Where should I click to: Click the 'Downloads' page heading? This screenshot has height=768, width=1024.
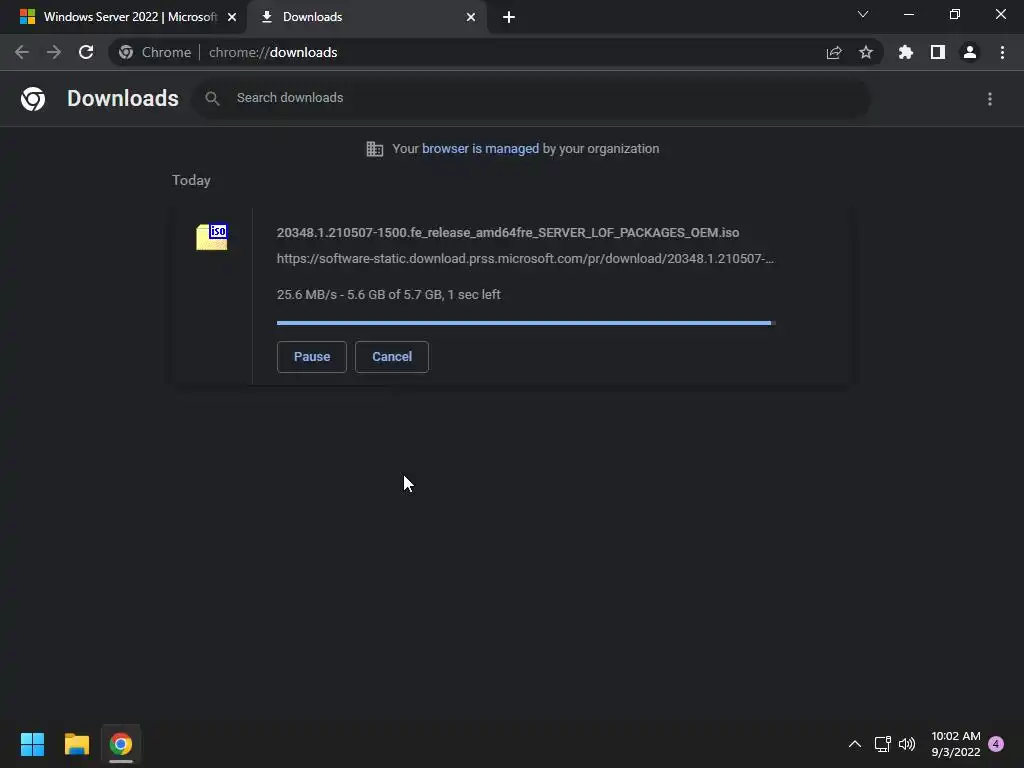(123, 98)
